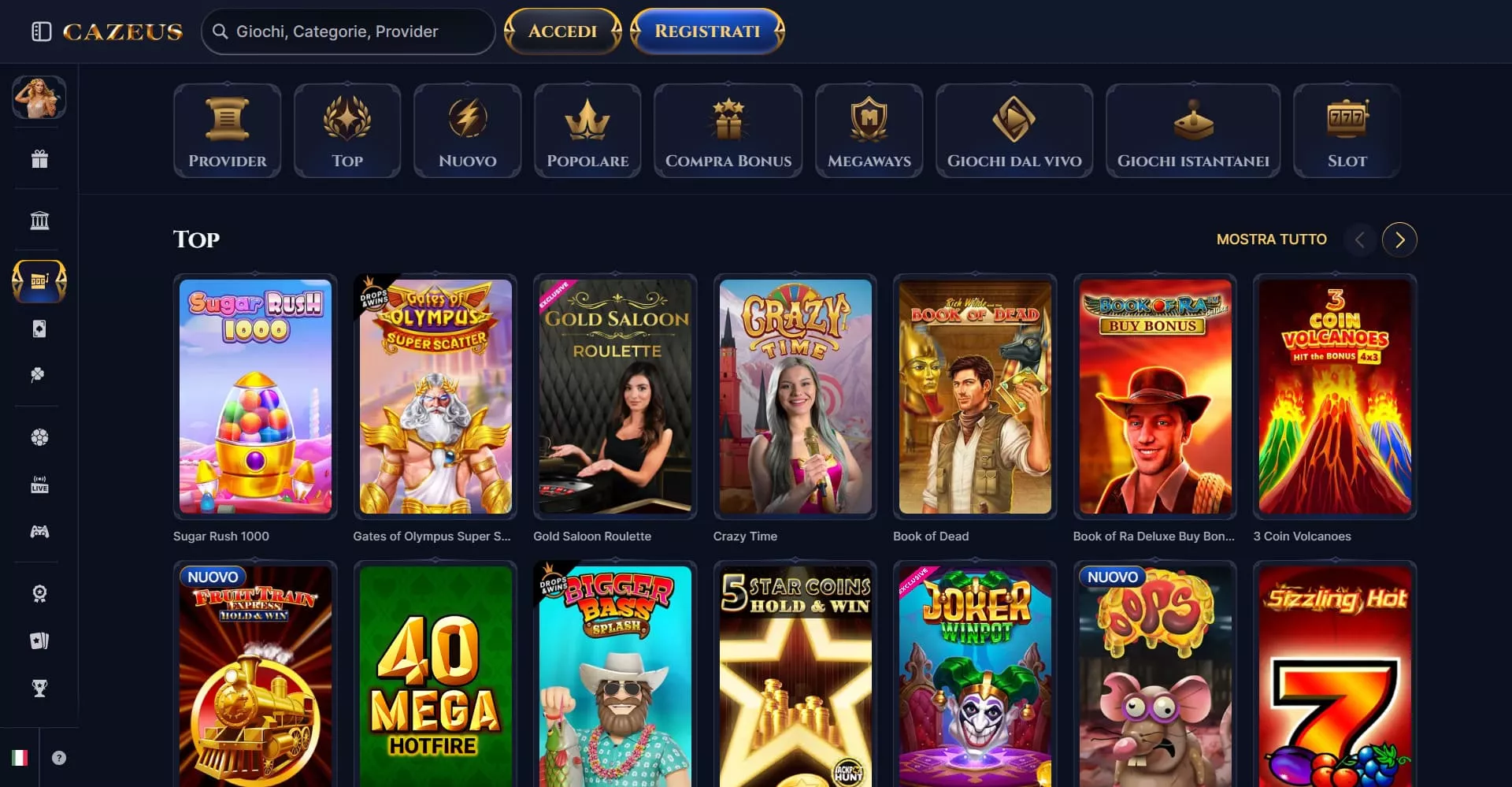Open the bank building sidebar icon
1512x787 pixels.
(39, 220)
